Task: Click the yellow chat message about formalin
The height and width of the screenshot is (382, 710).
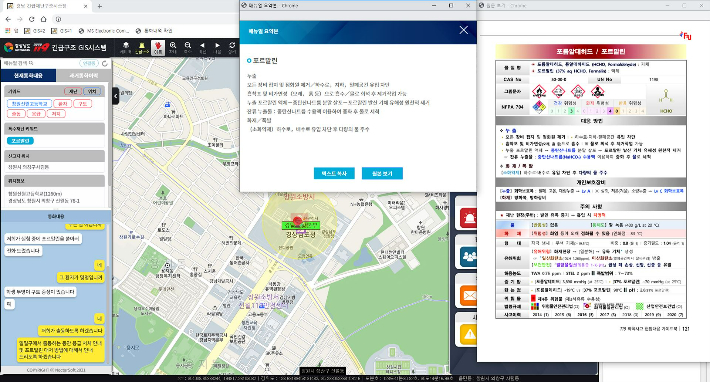Action: (61, 350)
